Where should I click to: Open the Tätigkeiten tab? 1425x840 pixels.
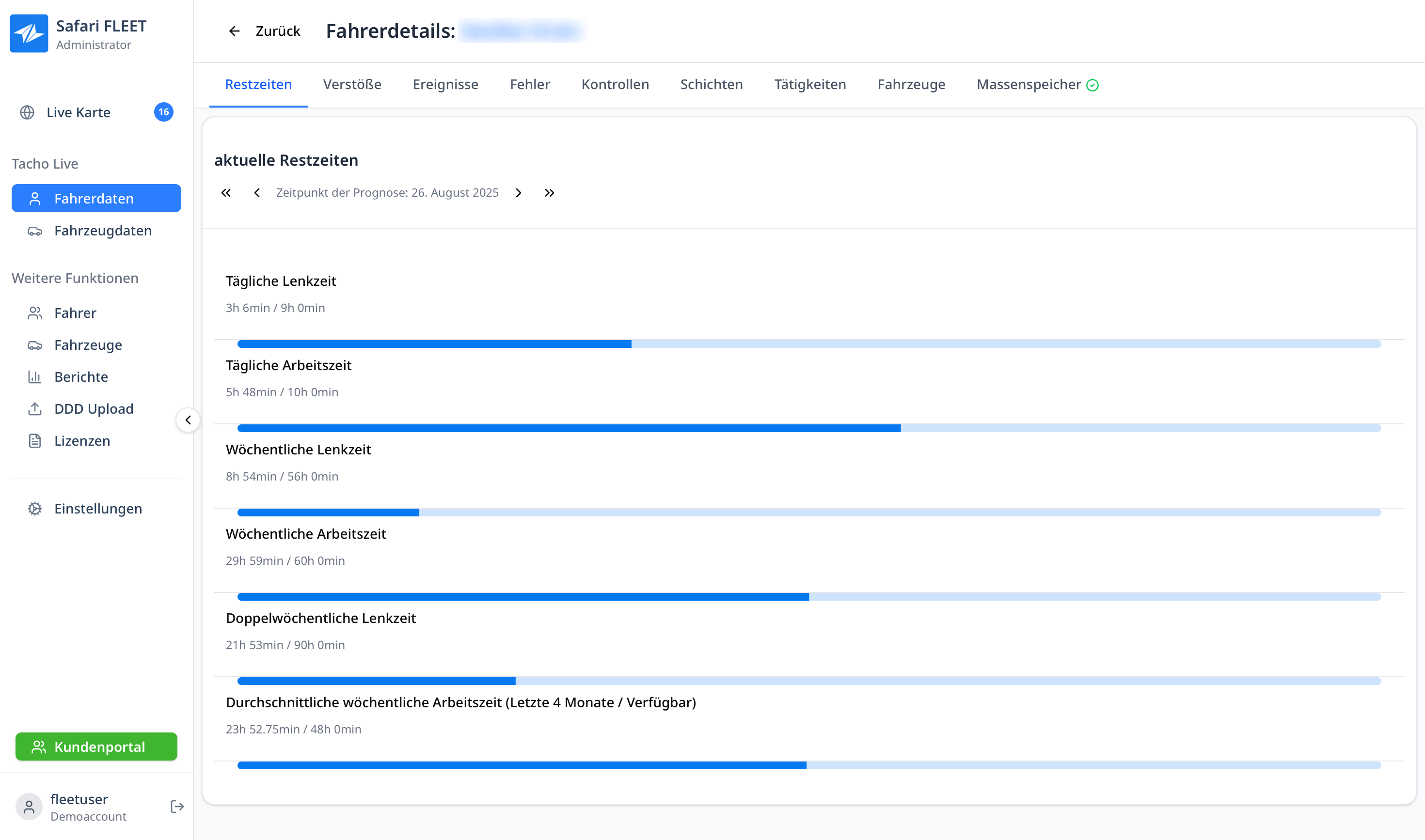pyautogui.click(x=810, y=84)
